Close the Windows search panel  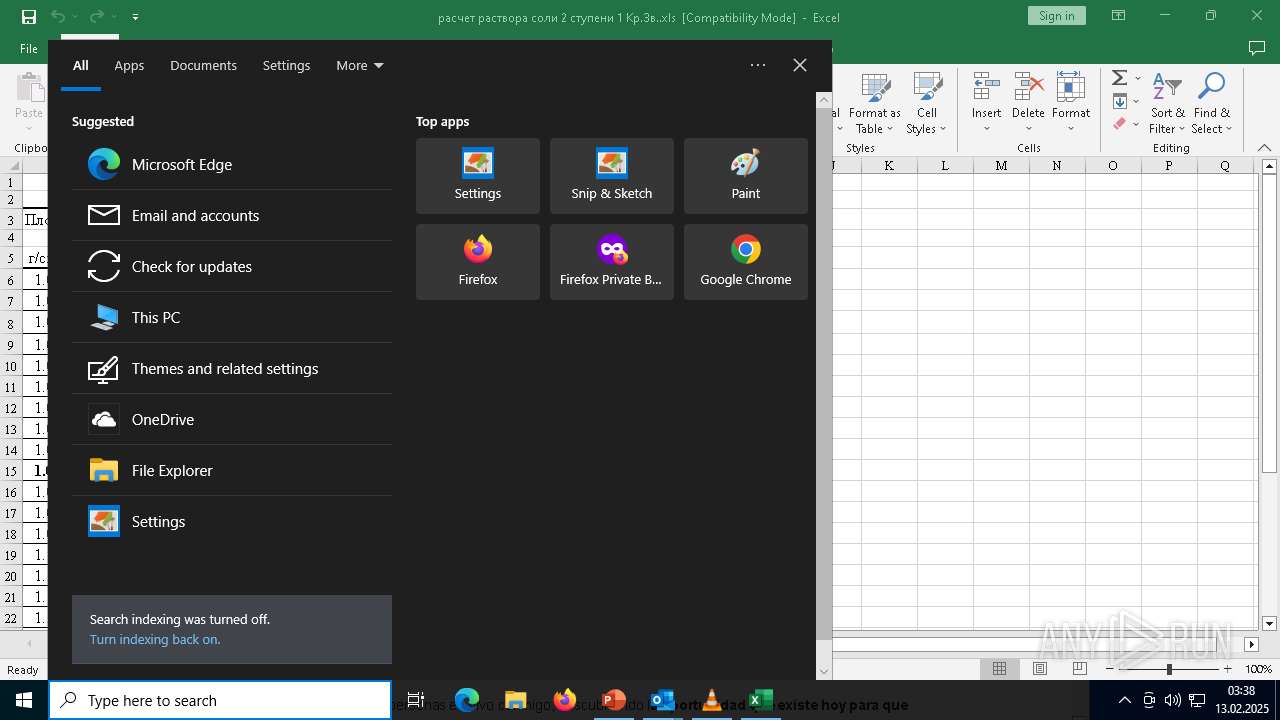(x=800, y=65)
